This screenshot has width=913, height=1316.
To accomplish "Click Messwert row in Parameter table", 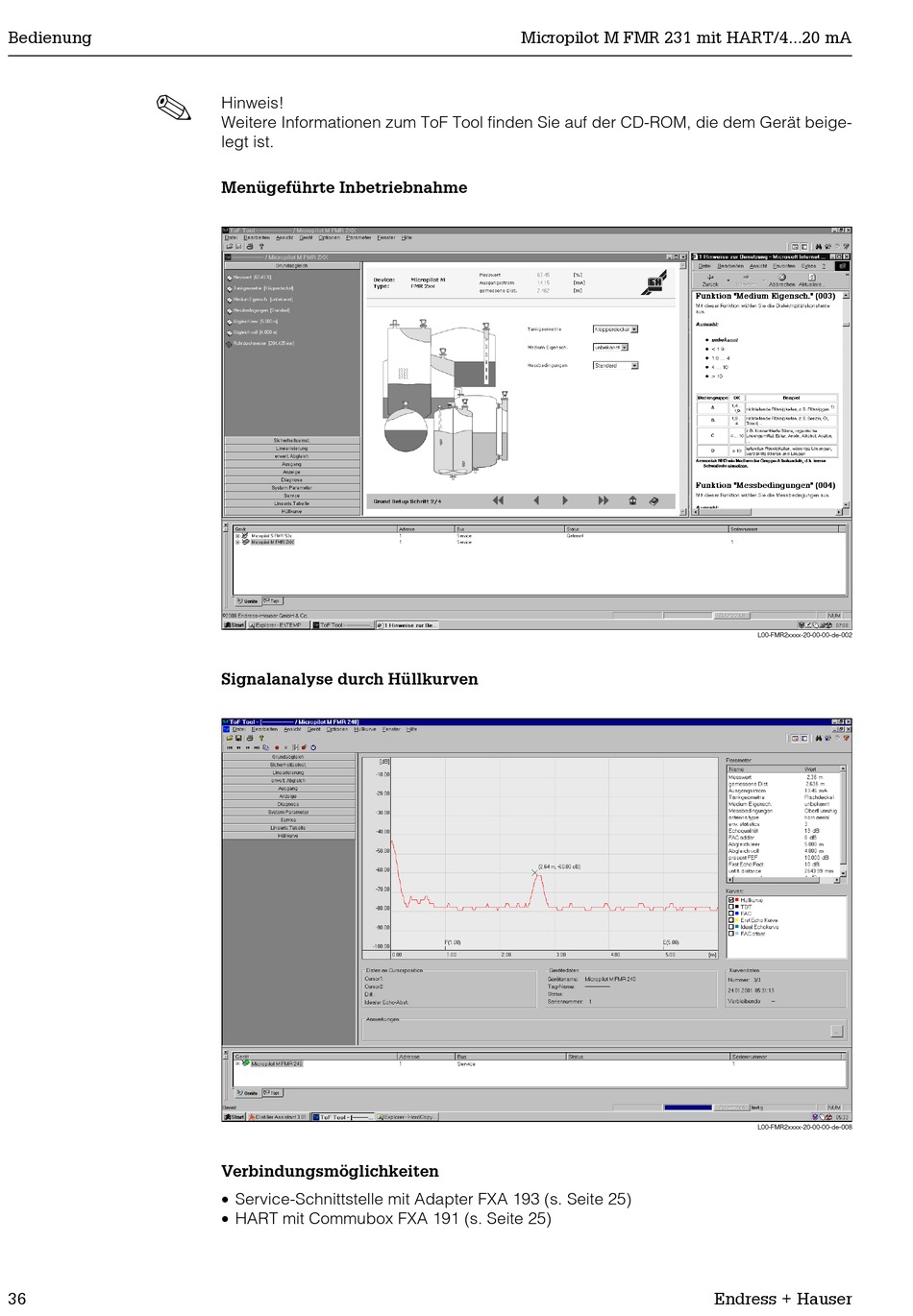I will click(783, 777).
